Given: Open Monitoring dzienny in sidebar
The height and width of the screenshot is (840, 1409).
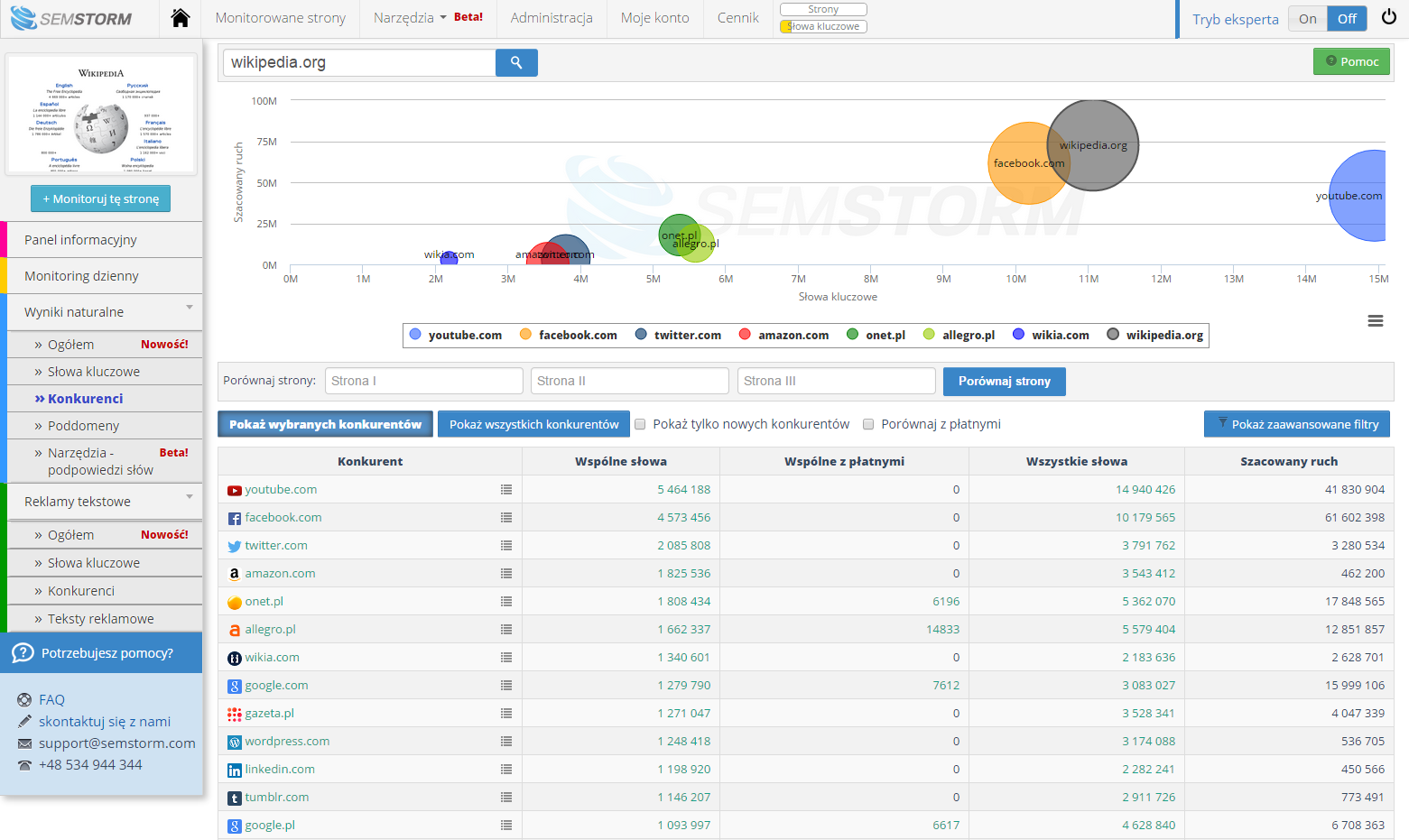Looking at the screenshot, I should (x=105, y=276).
